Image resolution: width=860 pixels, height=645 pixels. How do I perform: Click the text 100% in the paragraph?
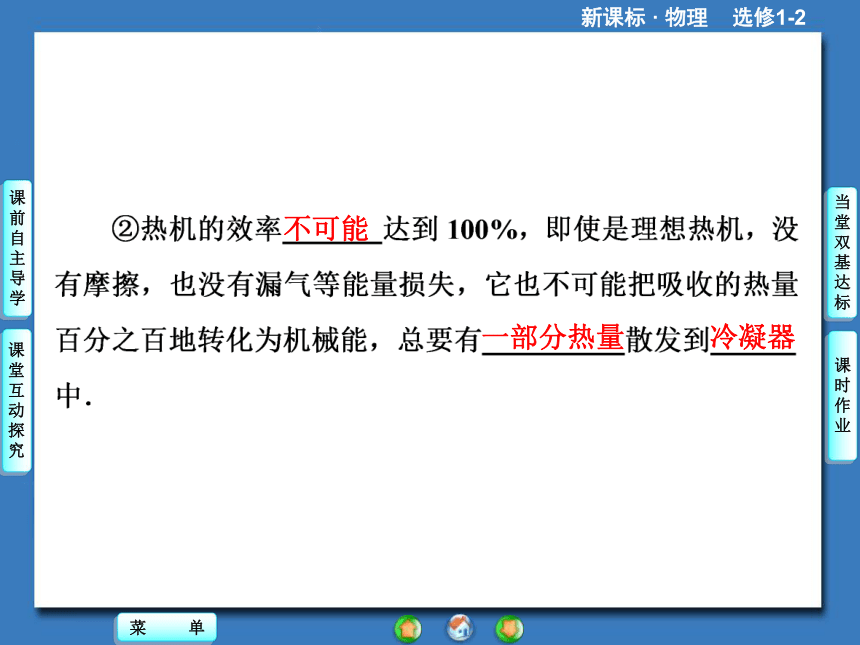[x=482, y=230]
